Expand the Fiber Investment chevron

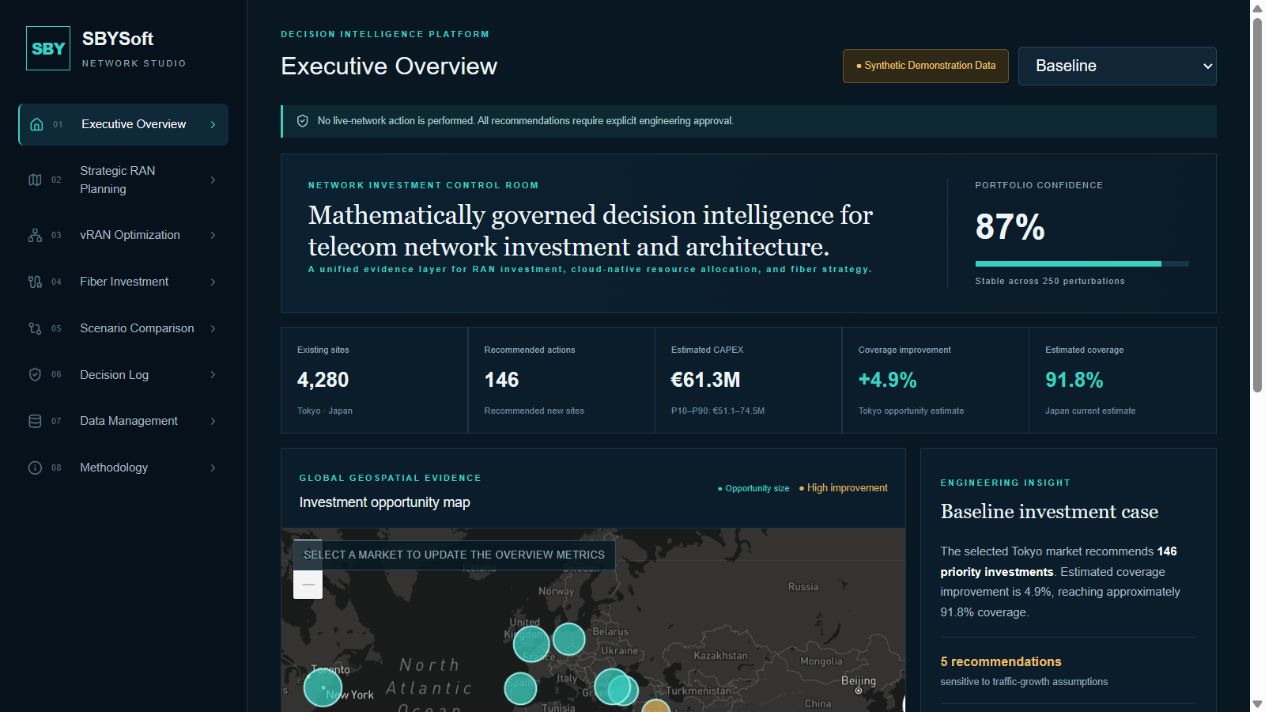pyautogui.click(x=213, y=282)
